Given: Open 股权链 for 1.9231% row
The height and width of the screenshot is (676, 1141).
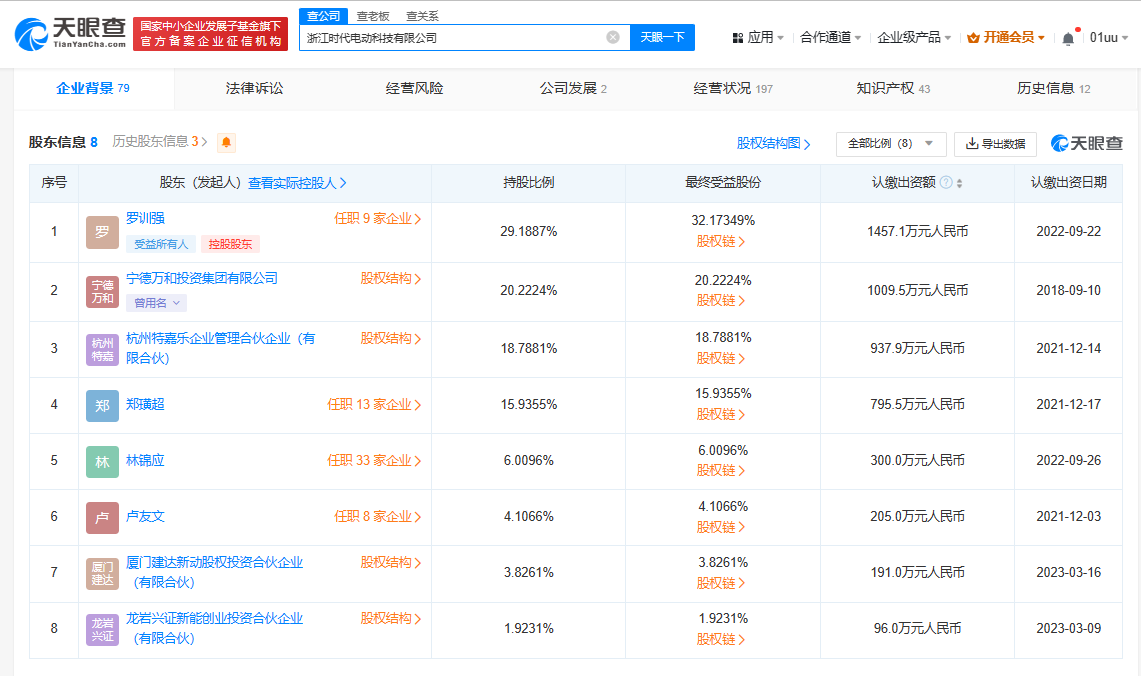Looking at the screenshot, I should coord(720,640).
